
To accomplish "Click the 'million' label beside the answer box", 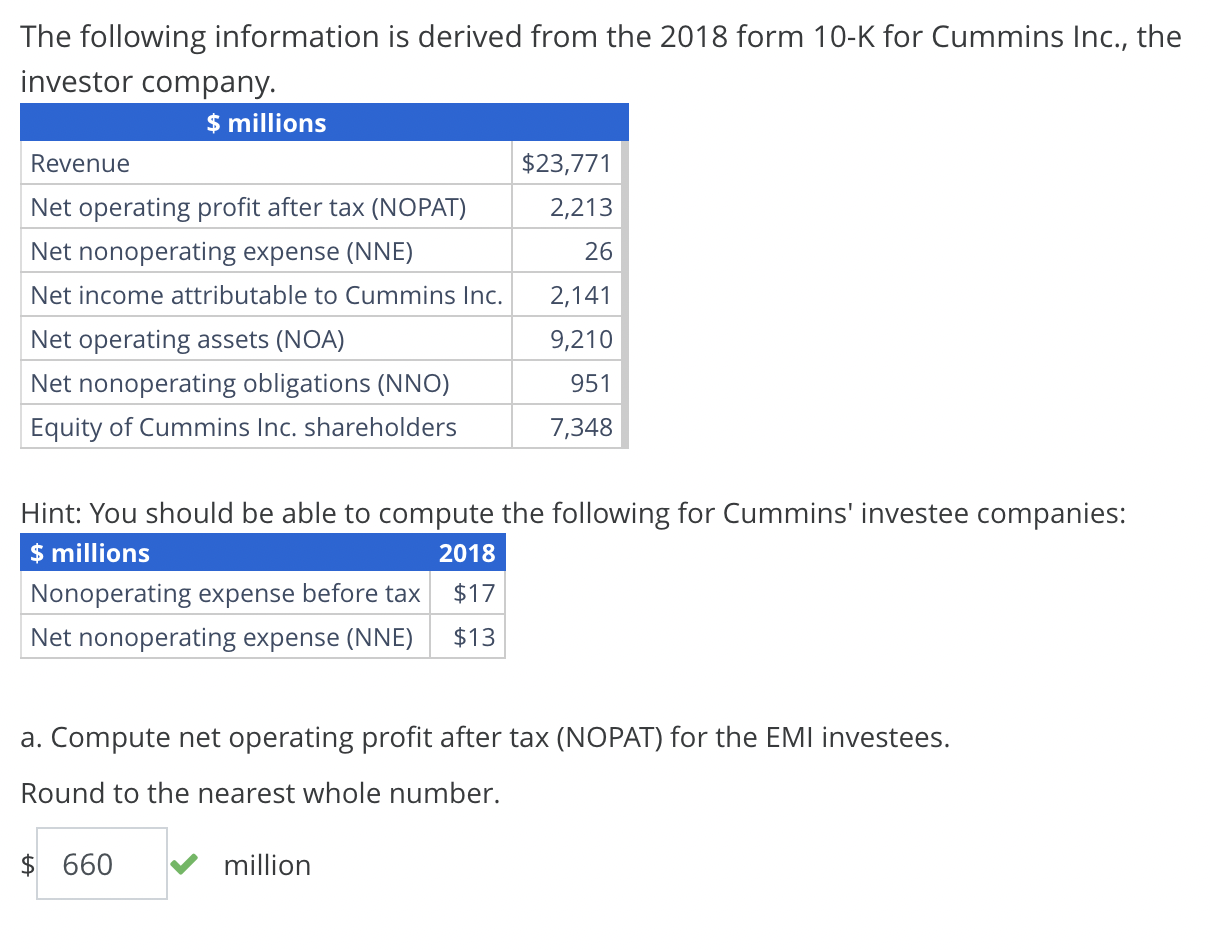I will click(267, 864).
